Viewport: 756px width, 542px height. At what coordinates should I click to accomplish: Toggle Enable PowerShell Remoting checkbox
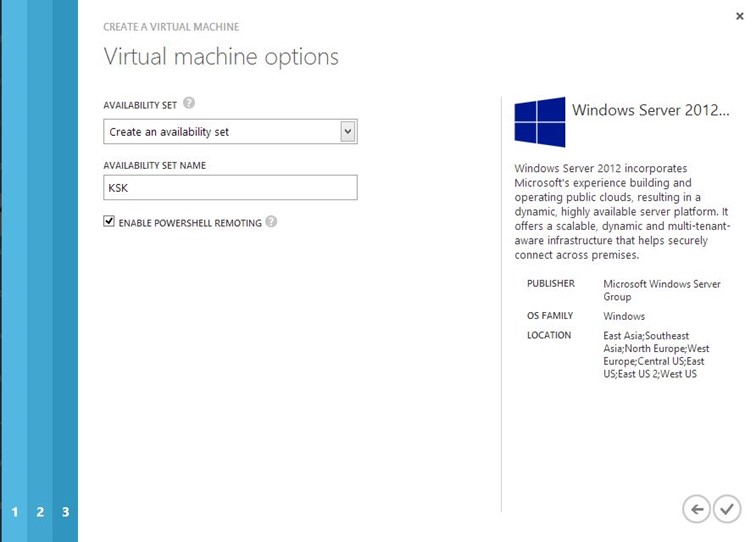pos(109,221)
